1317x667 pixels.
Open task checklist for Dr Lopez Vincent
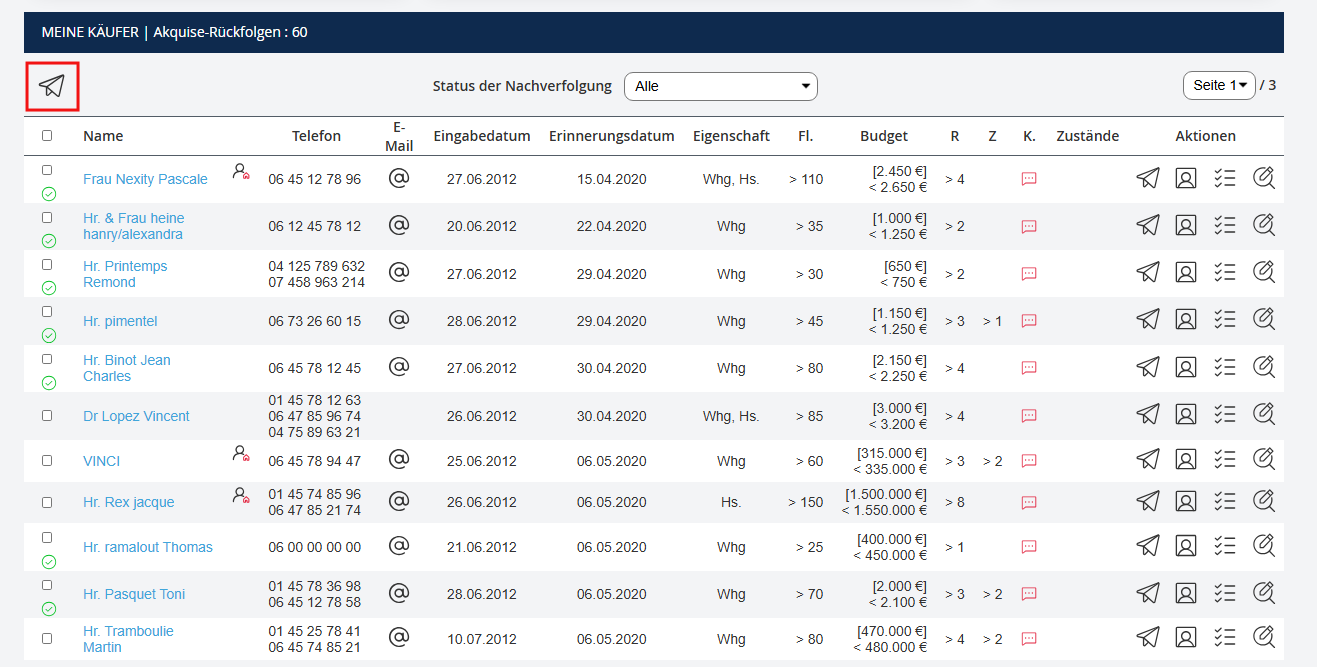tap(1225, 415)
